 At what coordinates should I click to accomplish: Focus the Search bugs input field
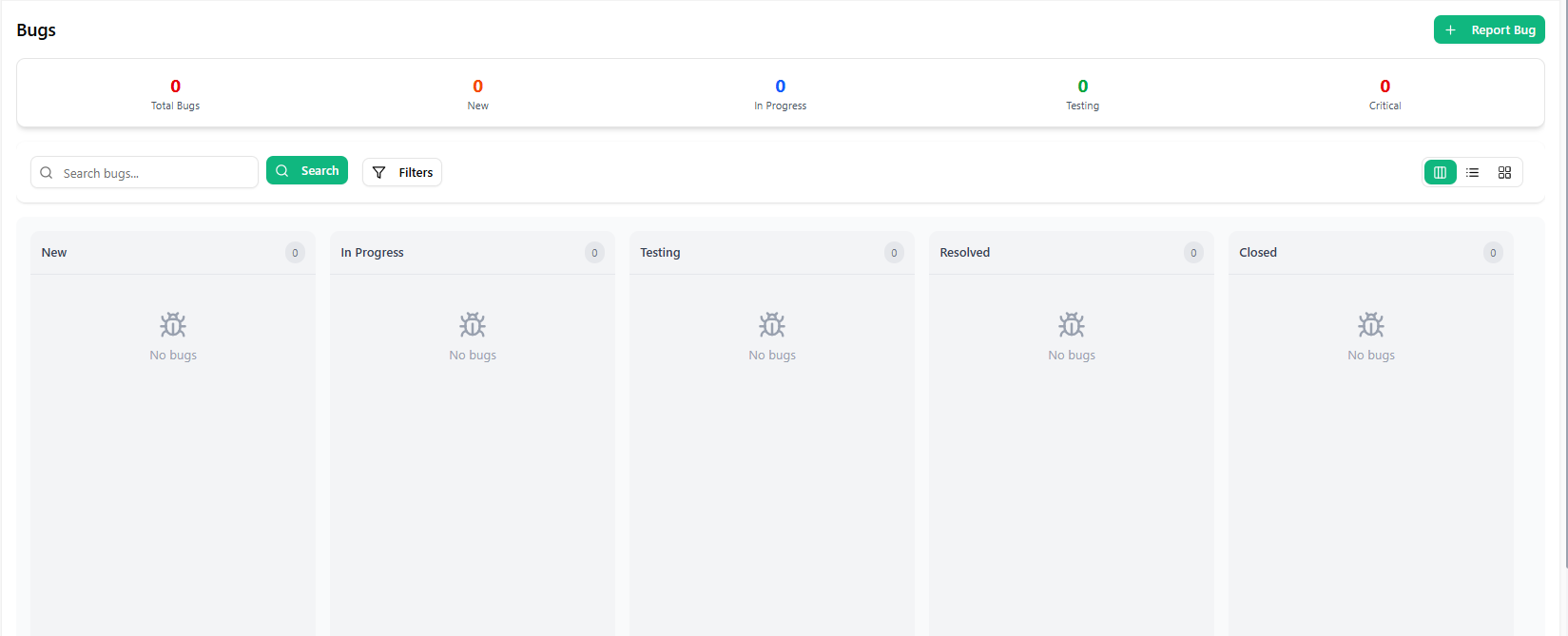click(156, 173)
